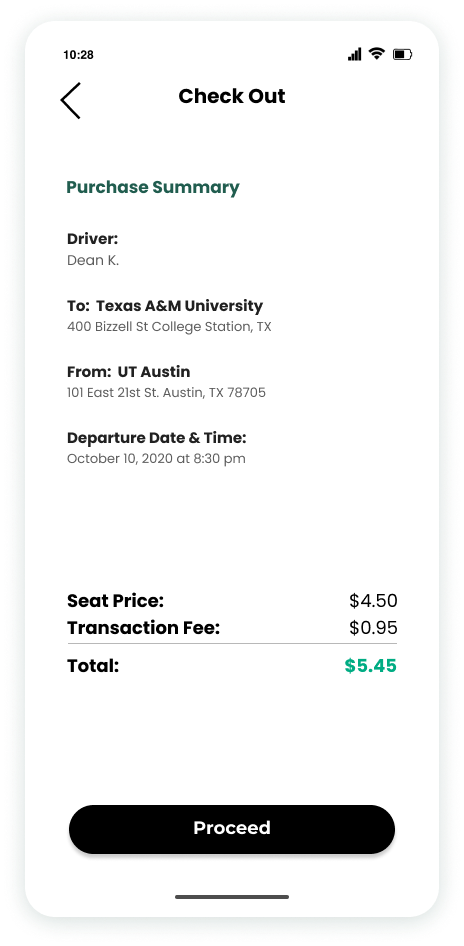Click the cellular signal bars icon

354,54
